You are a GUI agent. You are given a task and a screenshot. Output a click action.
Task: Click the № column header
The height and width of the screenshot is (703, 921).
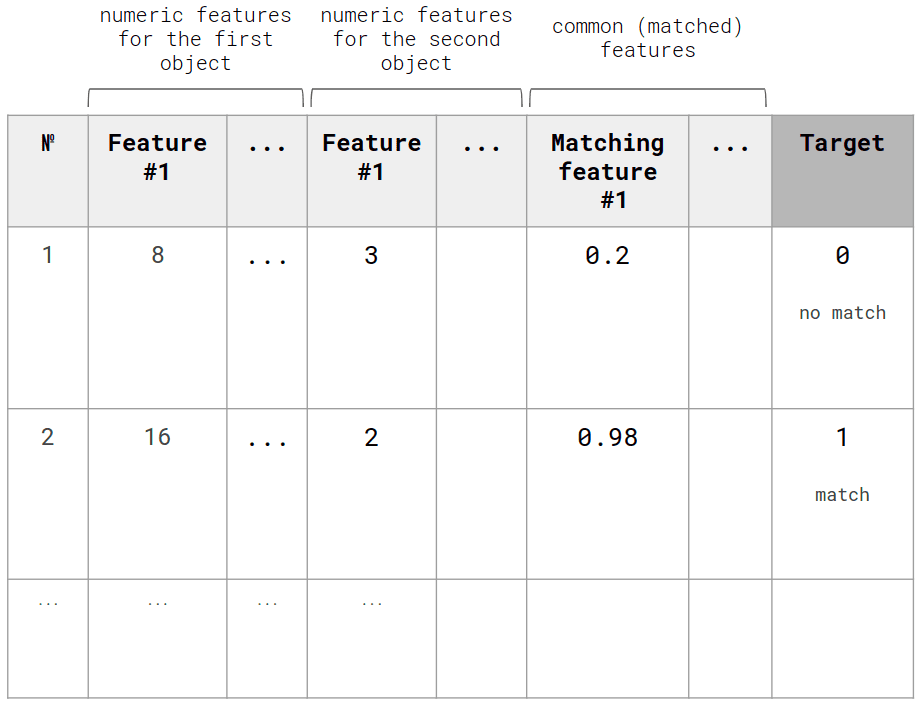pos(48,144)
